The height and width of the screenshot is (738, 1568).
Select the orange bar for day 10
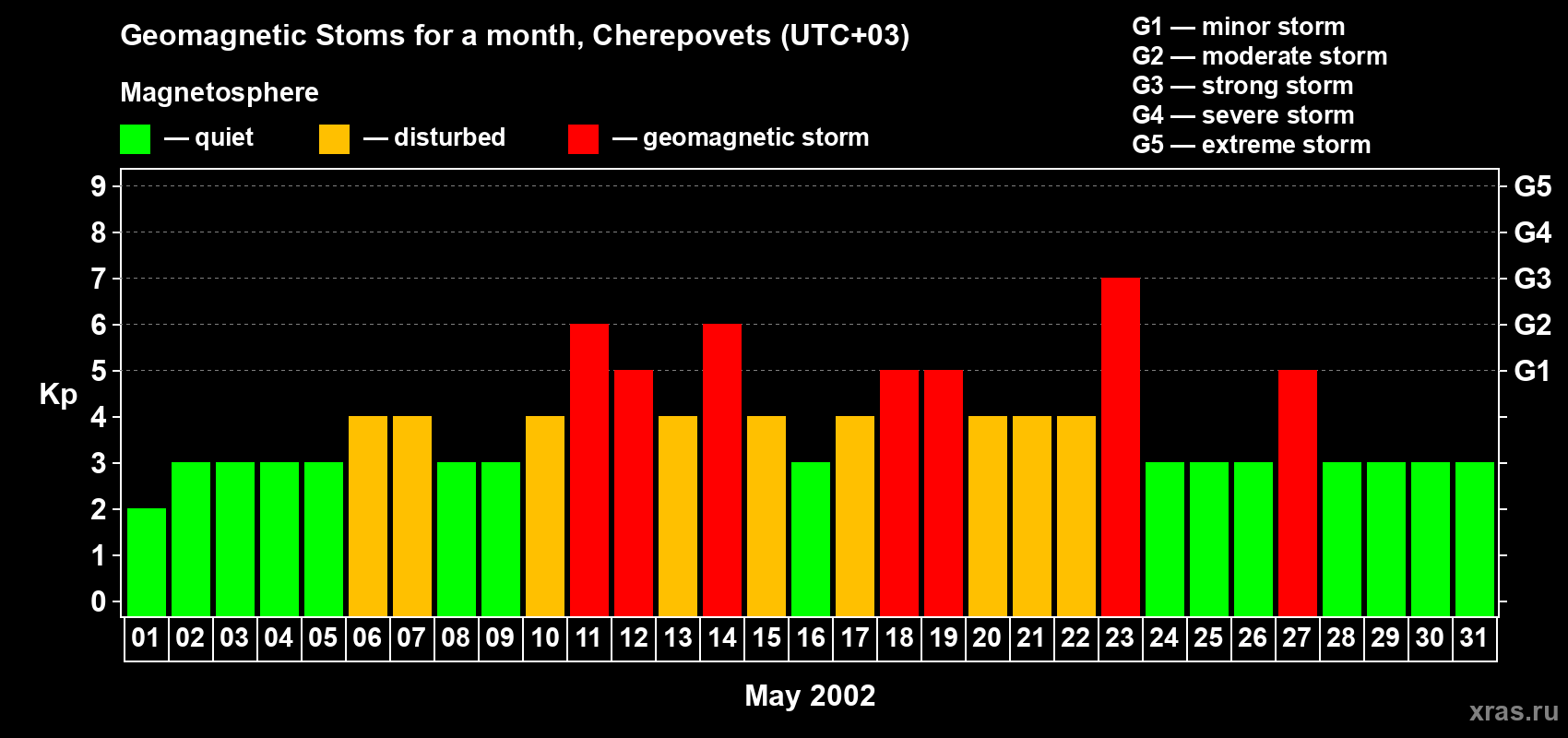pos(545,516)
